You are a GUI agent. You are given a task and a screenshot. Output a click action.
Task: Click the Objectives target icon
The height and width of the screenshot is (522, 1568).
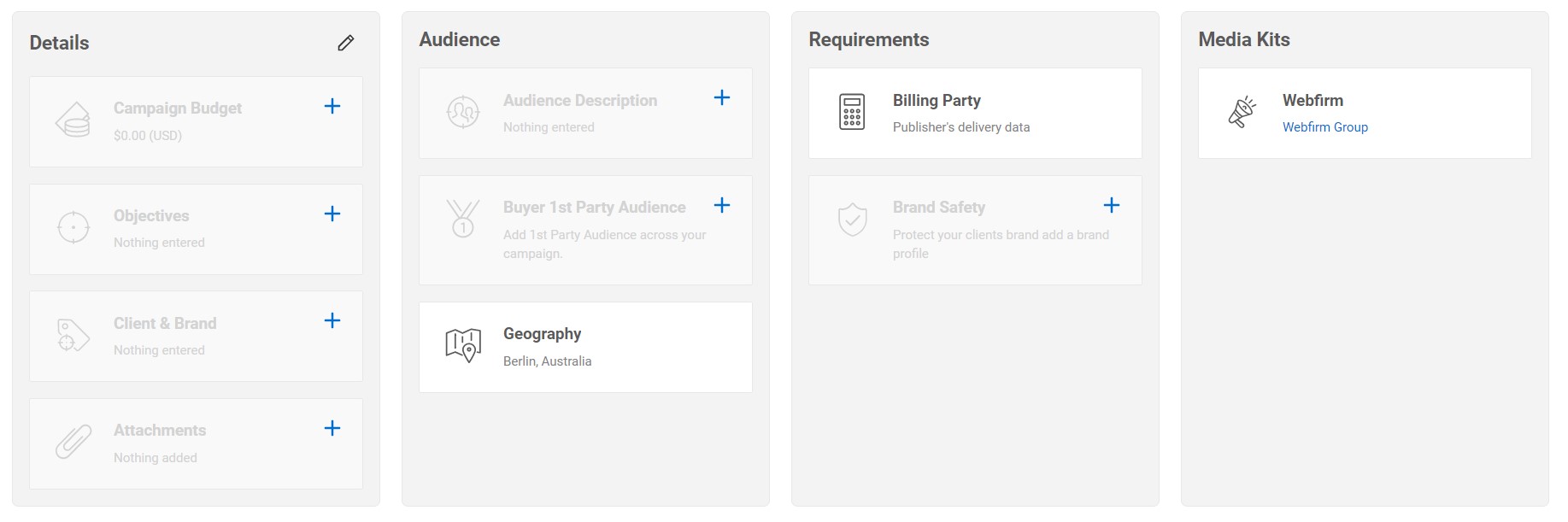coord(73,227)
